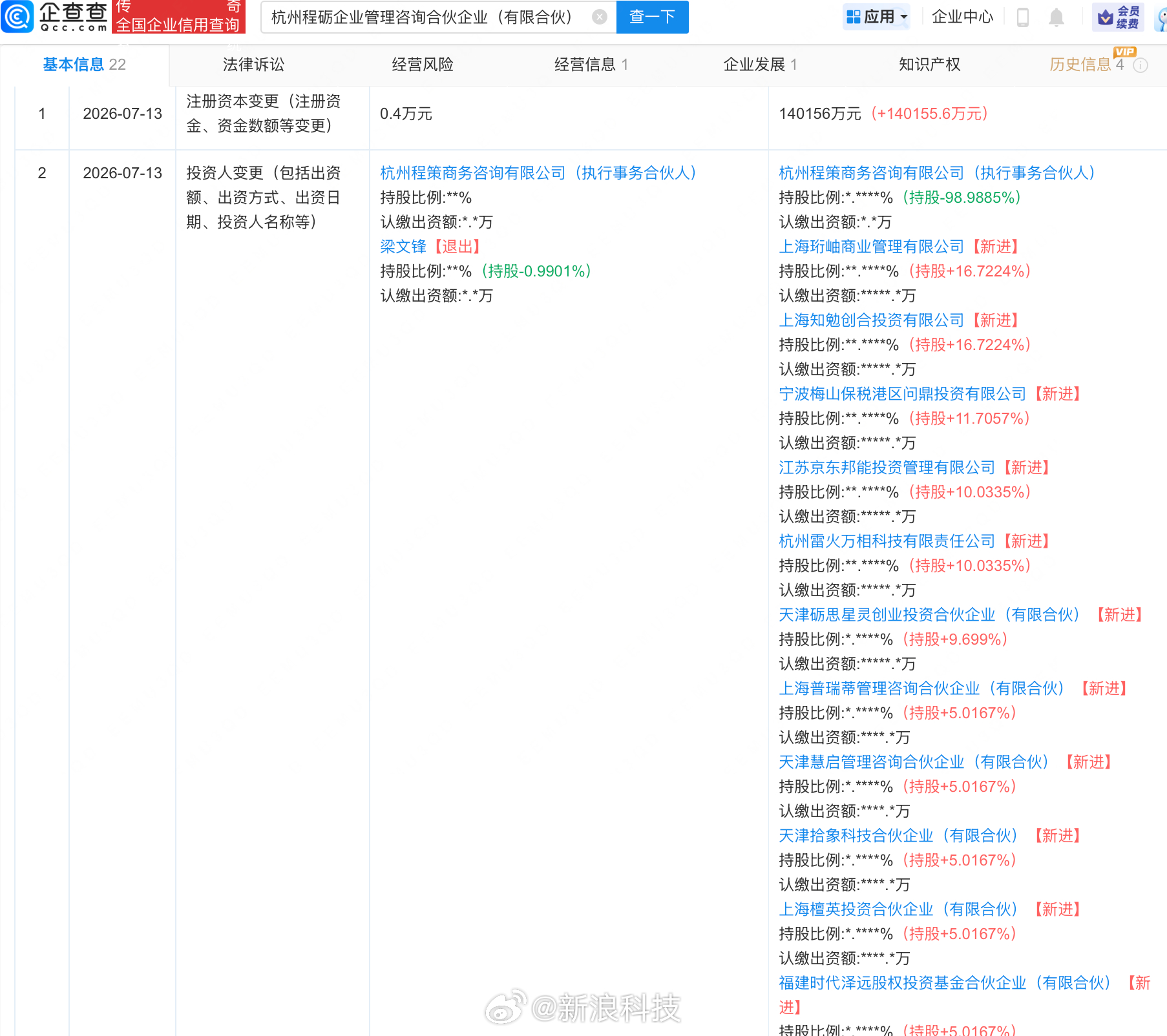
Task: Select the 持股-98.9885% change text
Action: click(x=962, y=198)
